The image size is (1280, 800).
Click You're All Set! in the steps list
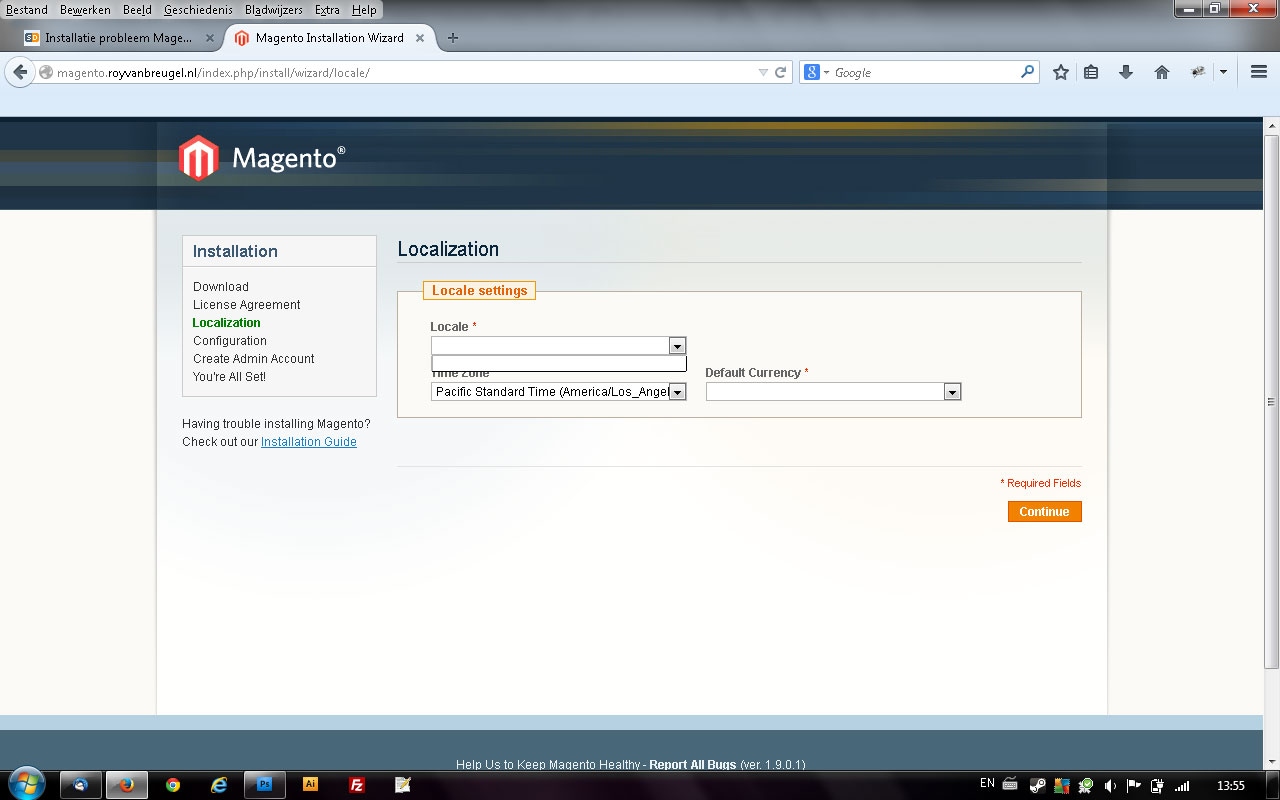point(229,377)
